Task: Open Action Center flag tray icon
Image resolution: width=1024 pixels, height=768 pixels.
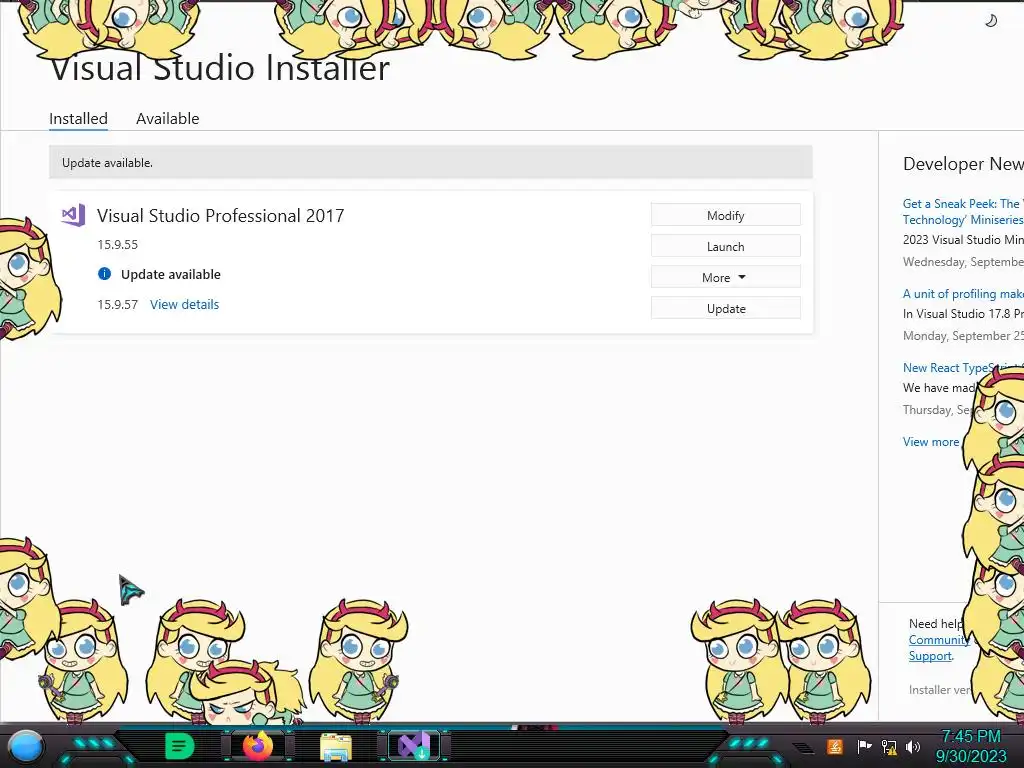Action: tap(865, 746)
